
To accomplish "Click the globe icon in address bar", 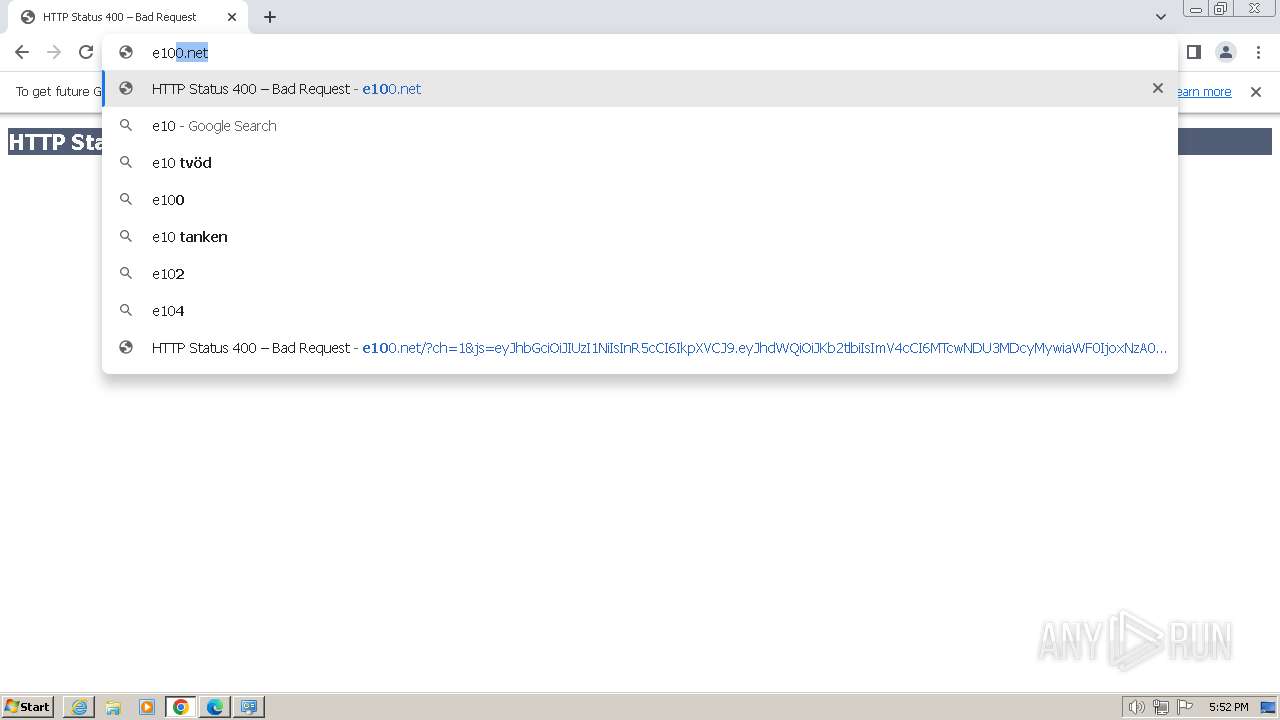I will (x=126, y=52).
